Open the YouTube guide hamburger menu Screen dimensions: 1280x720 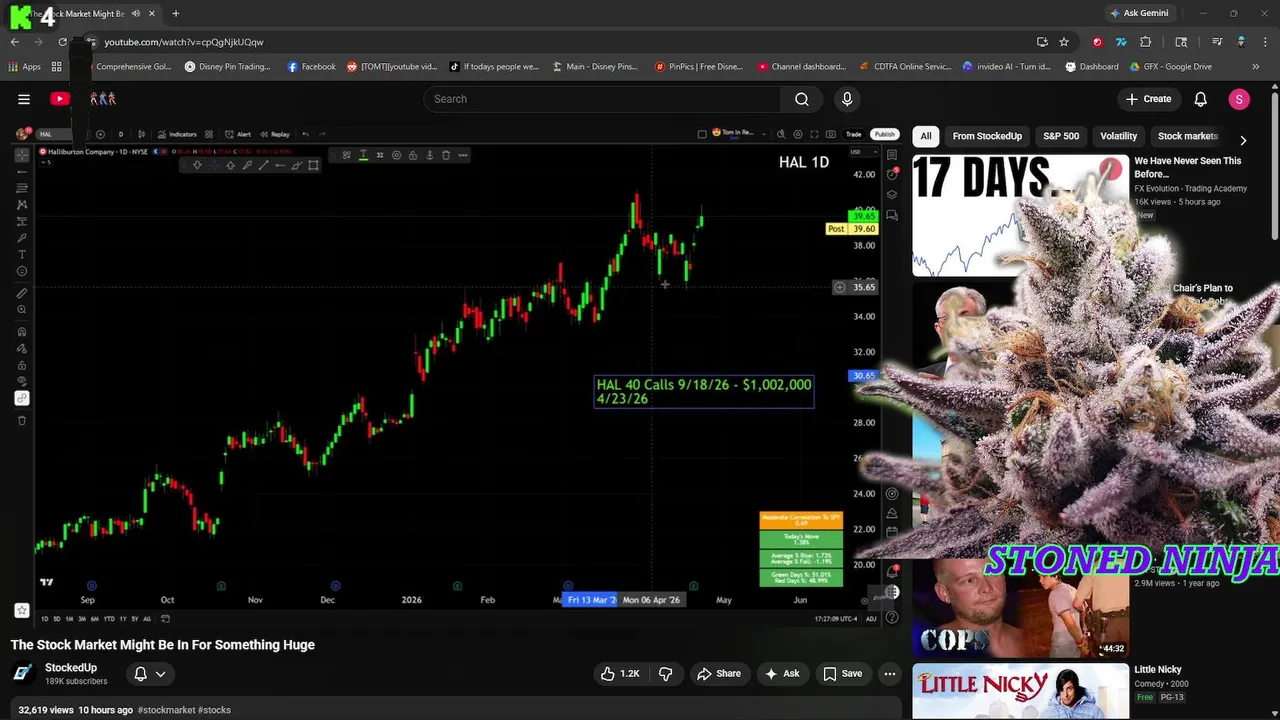24,99
